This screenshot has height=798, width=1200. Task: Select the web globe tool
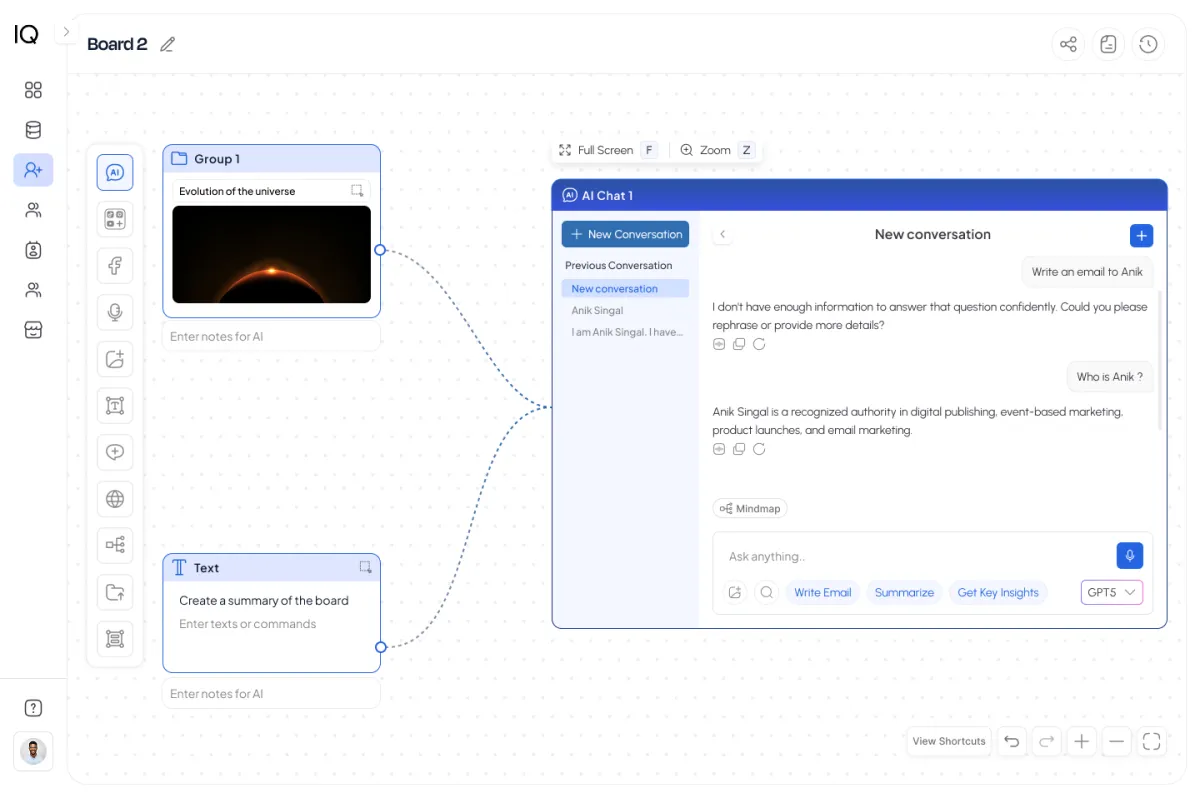pyautogui.click(x=115, y=498)
